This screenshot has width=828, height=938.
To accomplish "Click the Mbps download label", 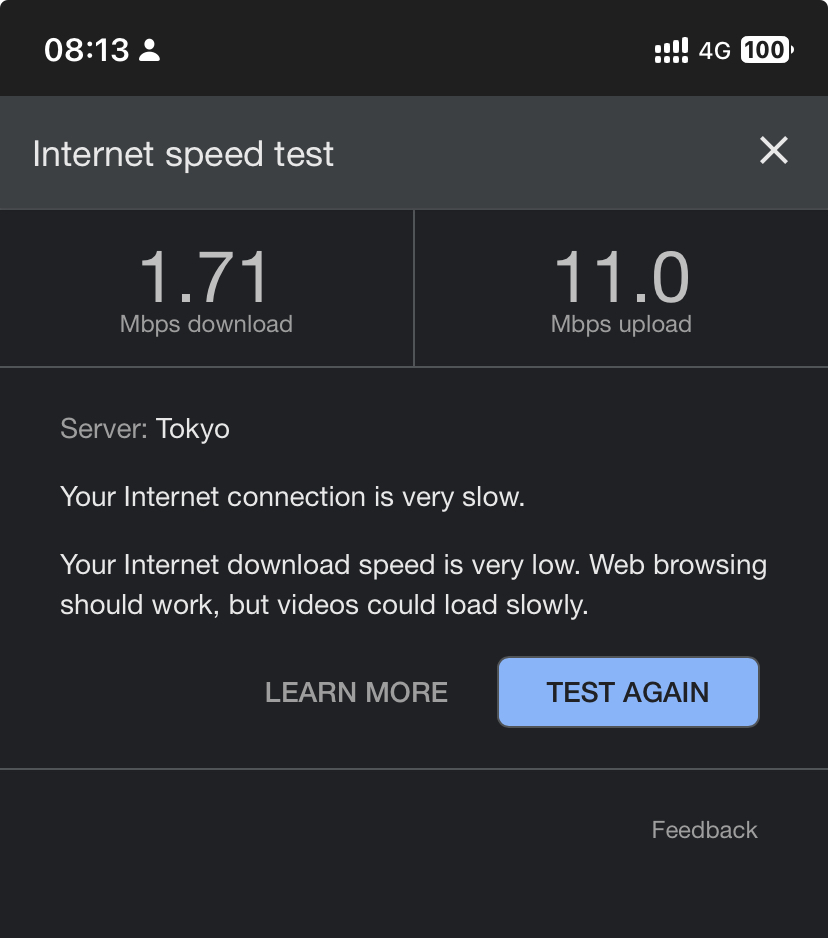I will pos(206,324).
